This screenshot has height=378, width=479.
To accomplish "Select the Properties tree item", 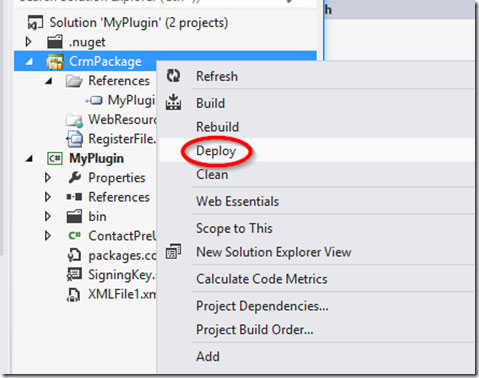I will (117, 178).
